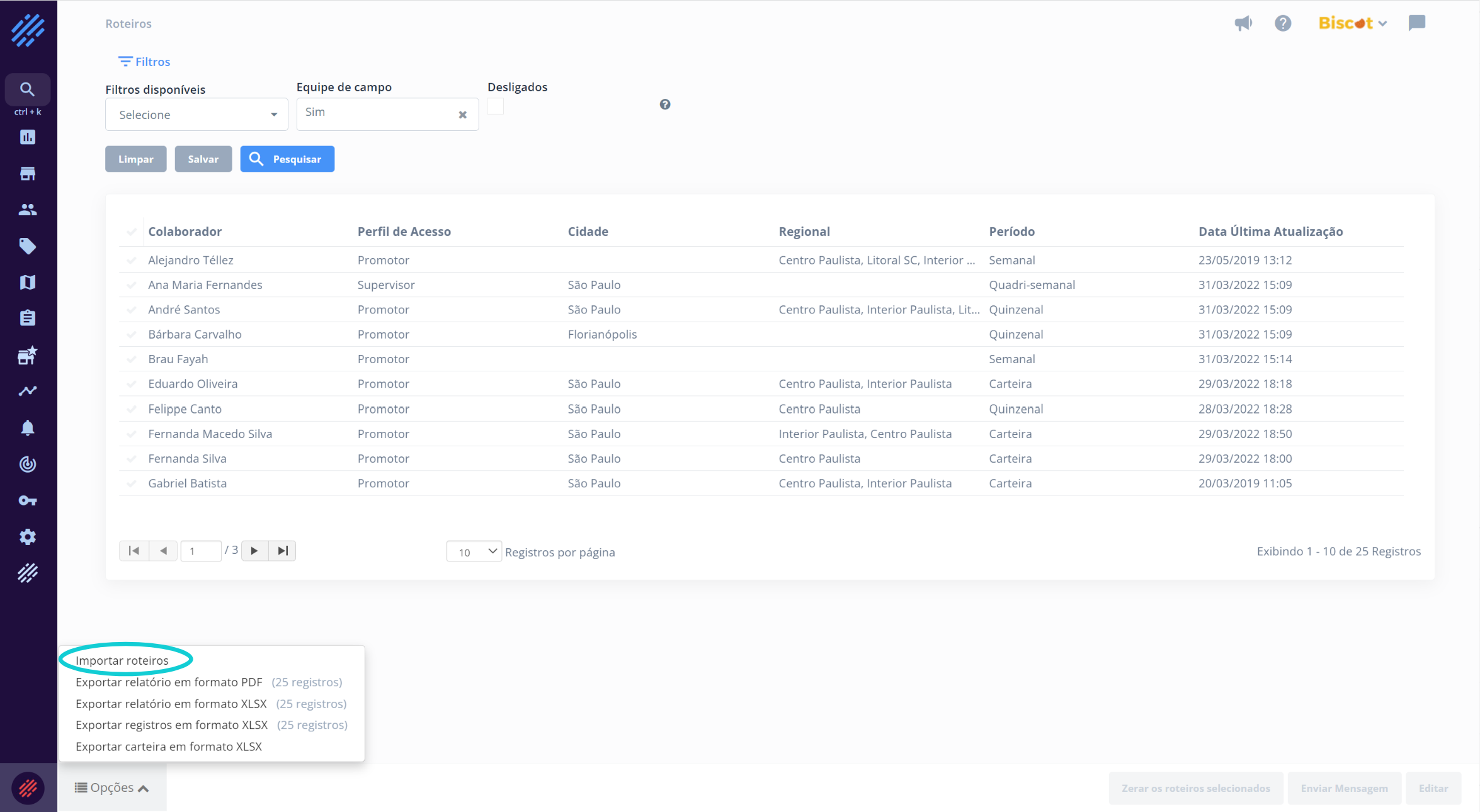Expand the Biscot account menu
Image resolution: width=1480 pixels, height=812 pixels.
point(1352,23)
